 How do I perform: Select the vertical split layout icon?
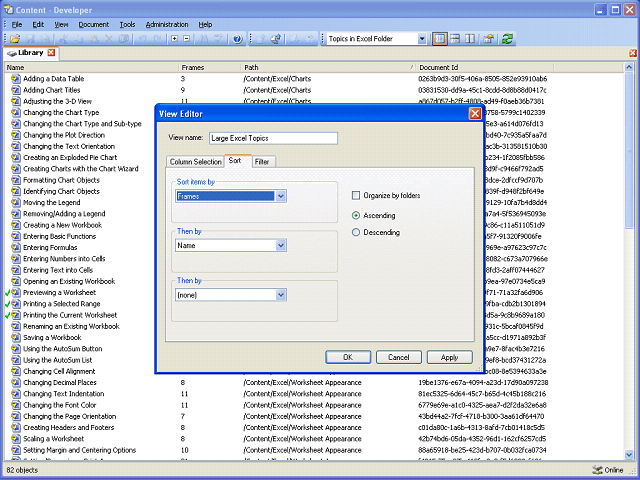tap(470, 39)
